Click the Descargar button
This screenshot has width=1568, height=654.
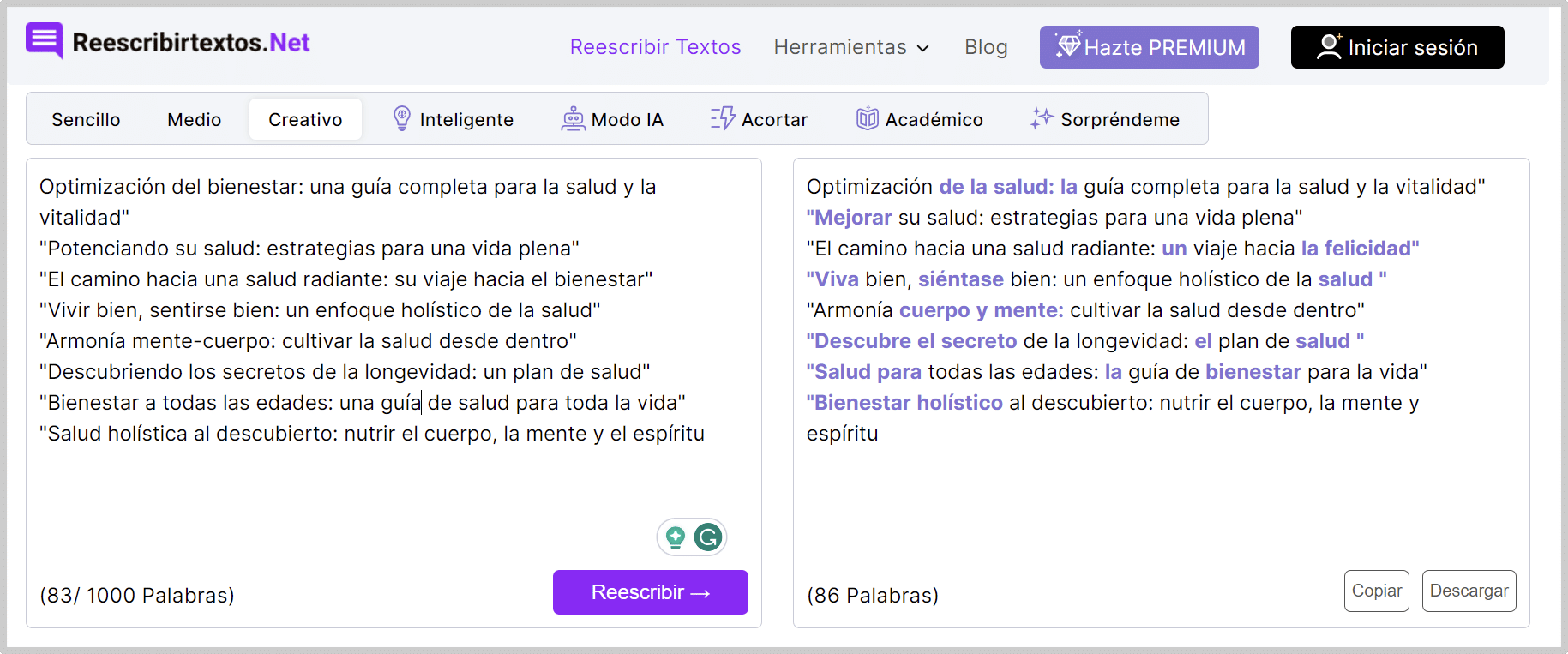click(1469, 591)
